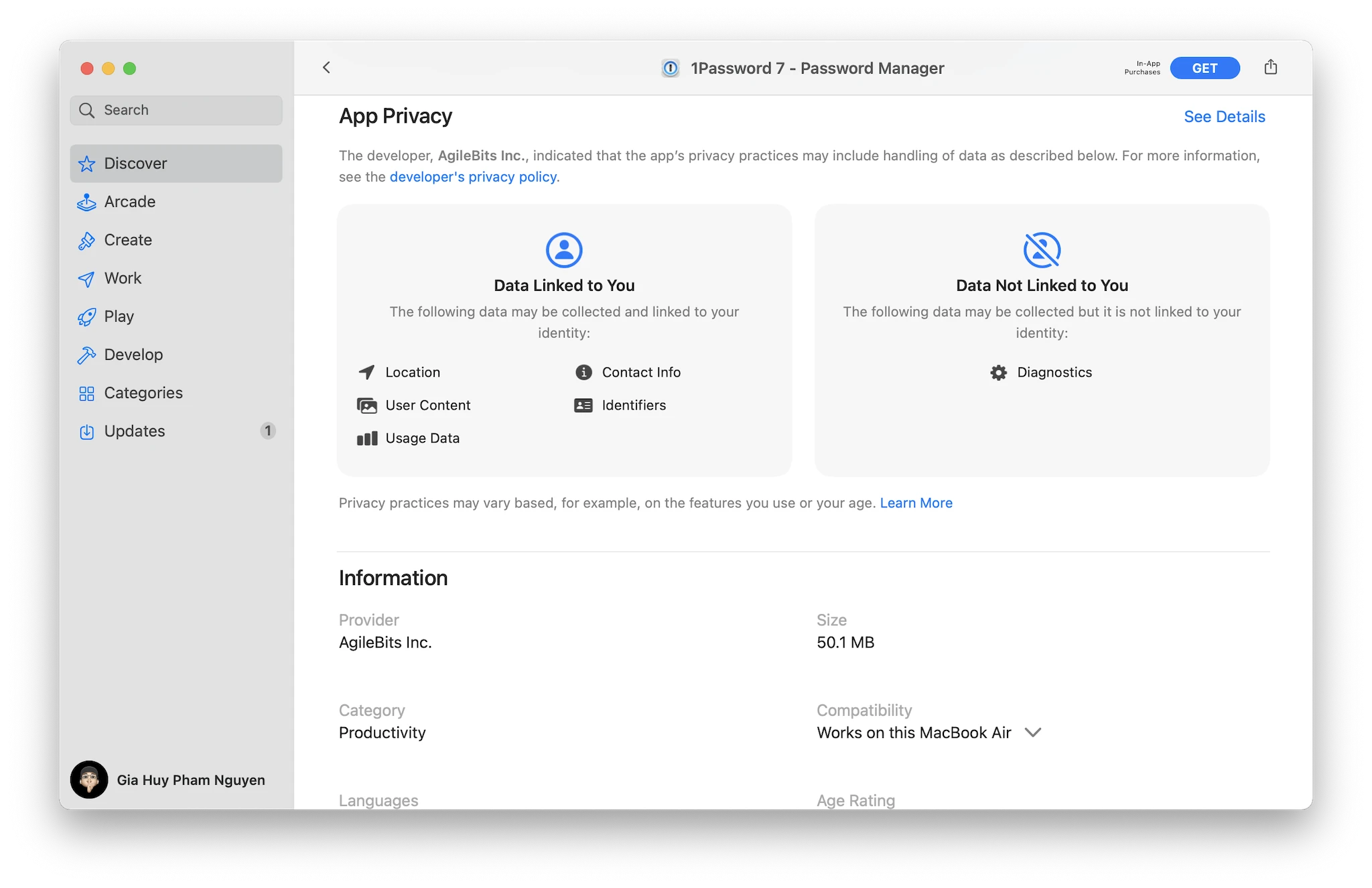Viewport: 1372px width, 888px height.
Task: Open Gia Huy Pham Nguyen account
Action: 168,779
